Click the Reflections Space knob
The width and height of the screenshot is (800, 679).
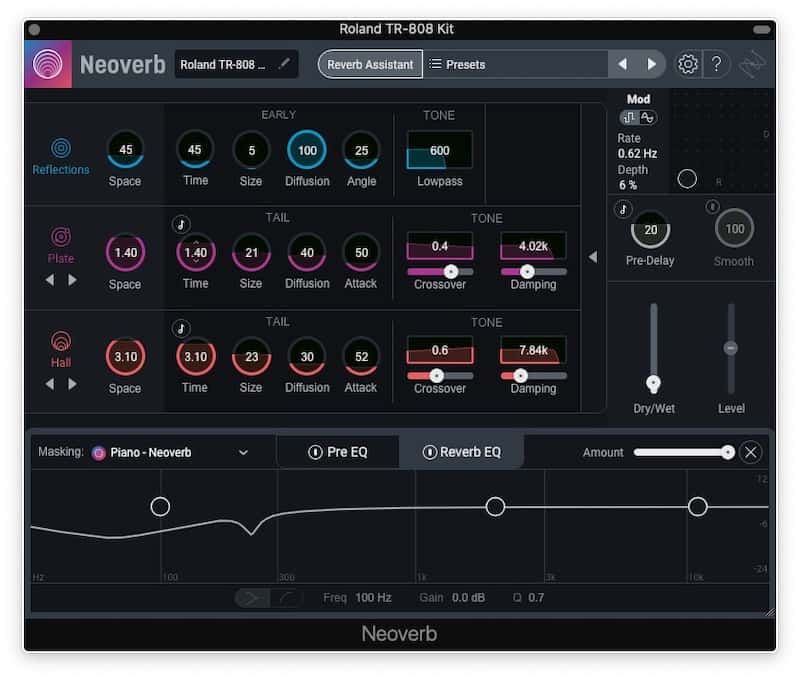pos(126,149)
